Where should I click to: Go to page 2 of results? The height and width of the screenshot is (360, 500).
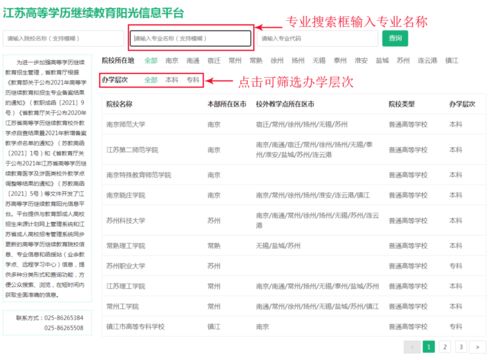(445, 347)
